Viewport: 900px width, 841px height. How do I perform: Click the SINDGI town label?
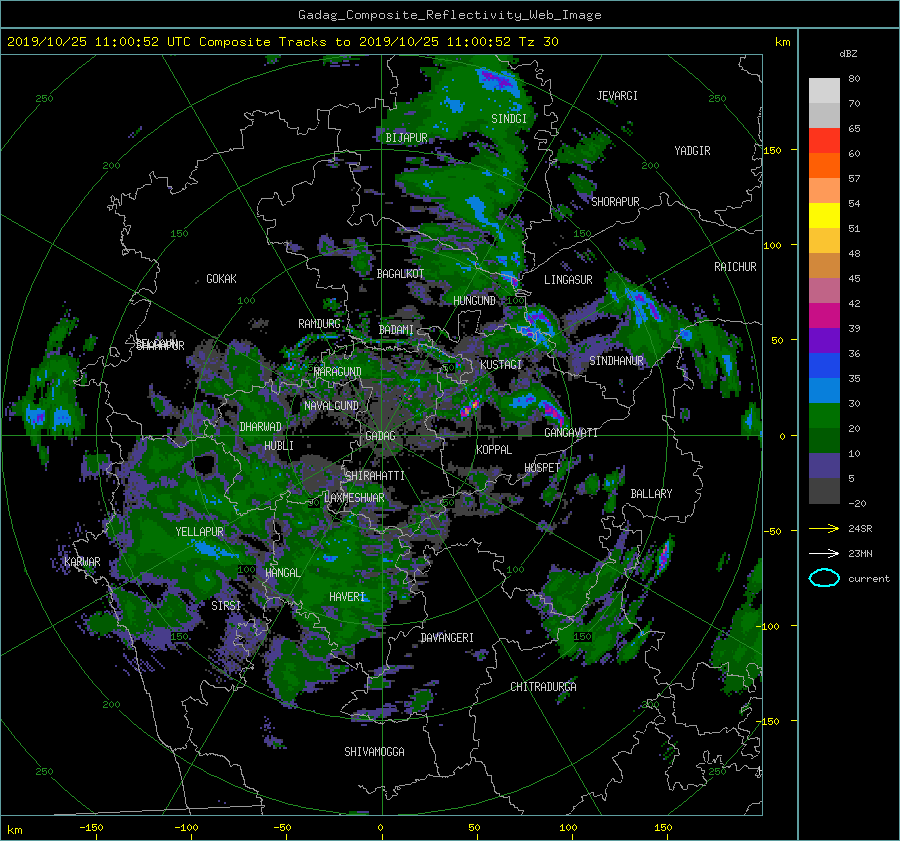(509, 119)
